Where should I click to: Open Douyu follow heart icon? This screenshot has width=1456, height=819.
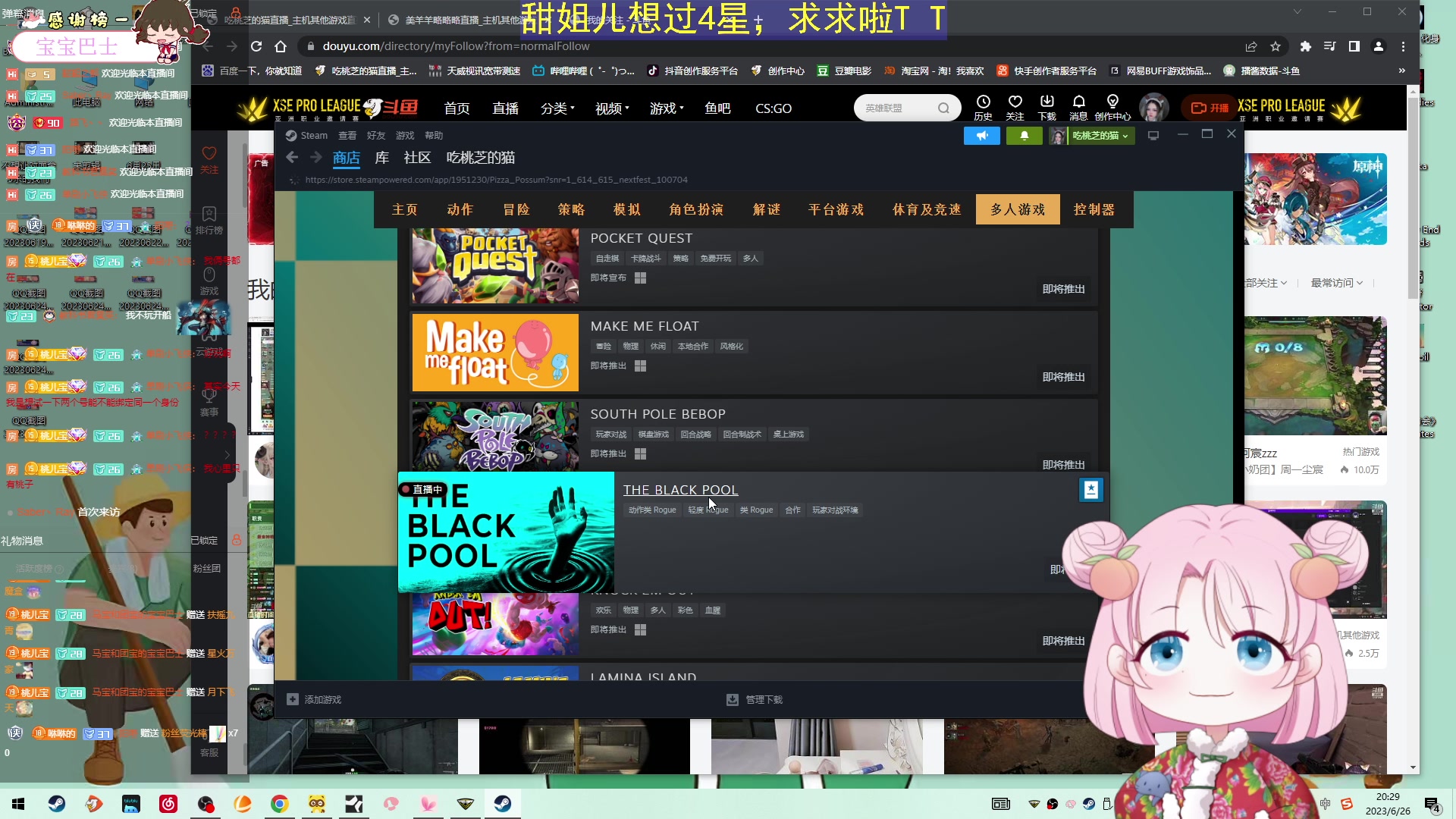[x=1015, y=102]
